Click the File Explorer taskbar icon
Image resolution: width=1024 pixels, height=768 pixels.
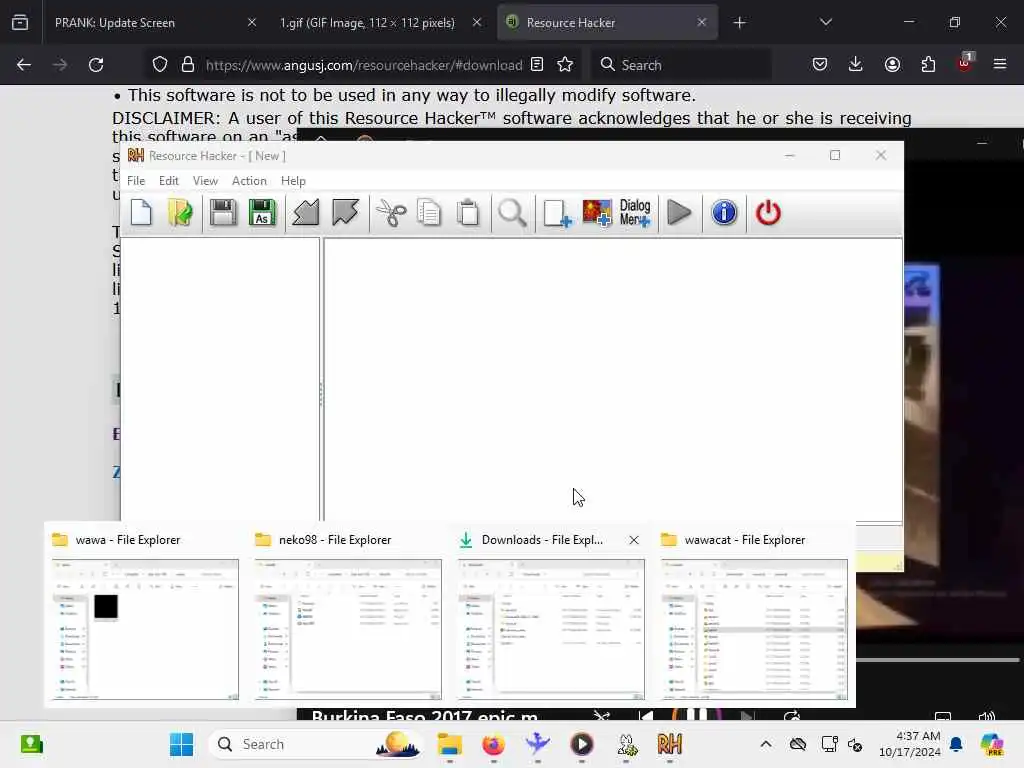(x=449, y=744)
